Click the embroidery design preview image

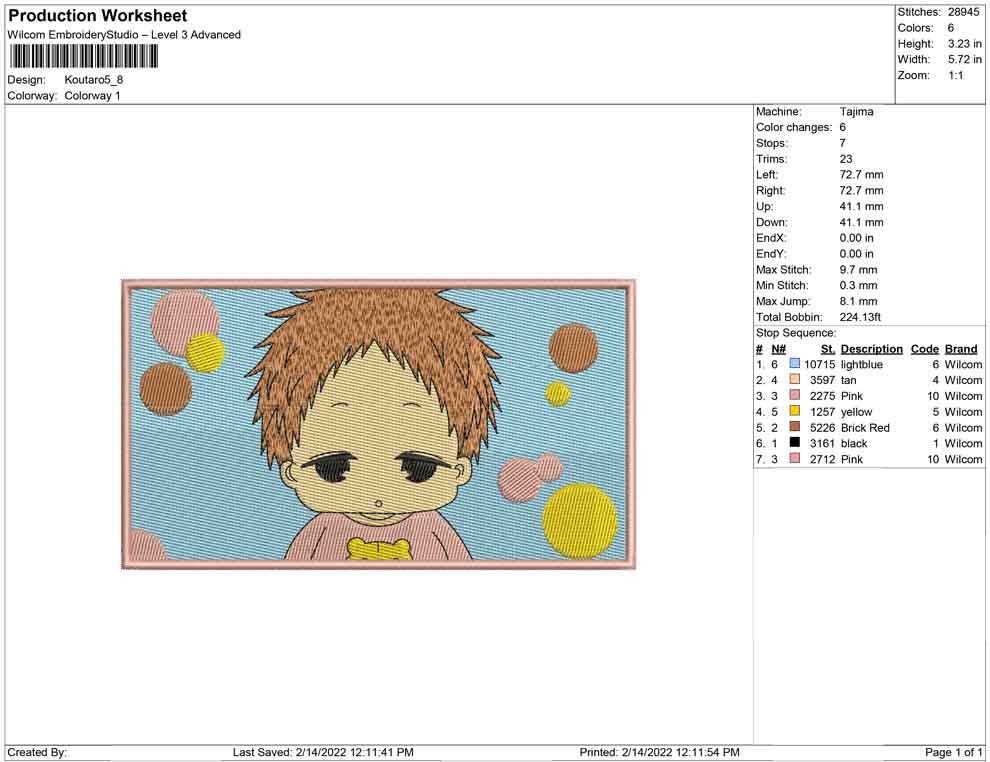tap(379, 424)
